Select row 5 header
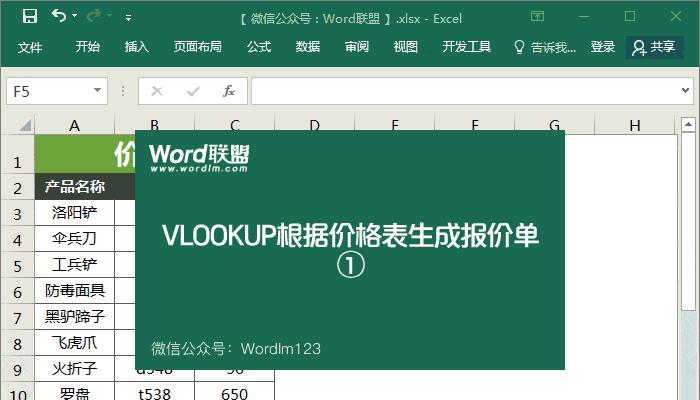700x400 pixels. [17, 265]
